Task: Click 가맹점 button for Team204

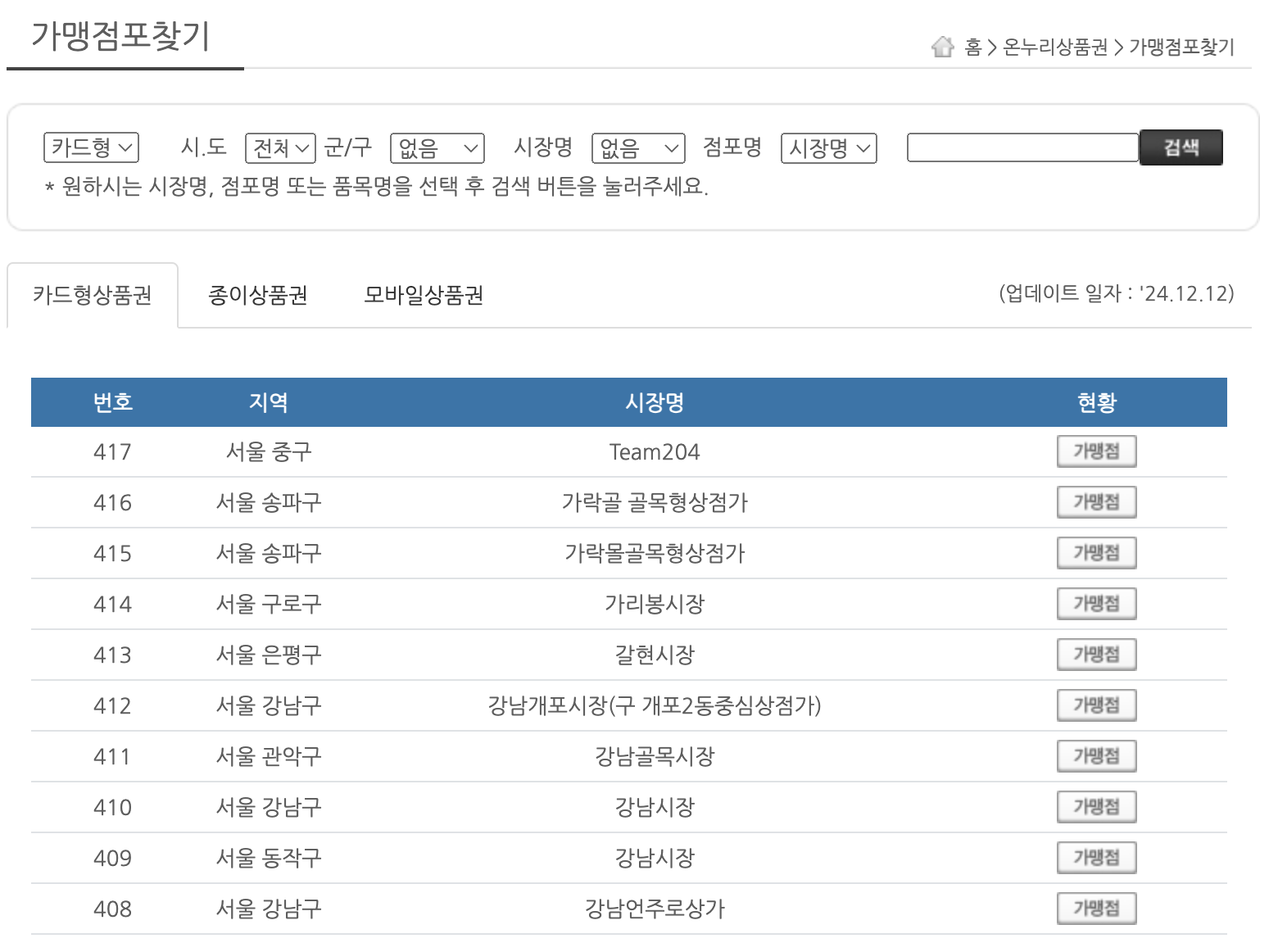Action: [x=1097, y=451]
